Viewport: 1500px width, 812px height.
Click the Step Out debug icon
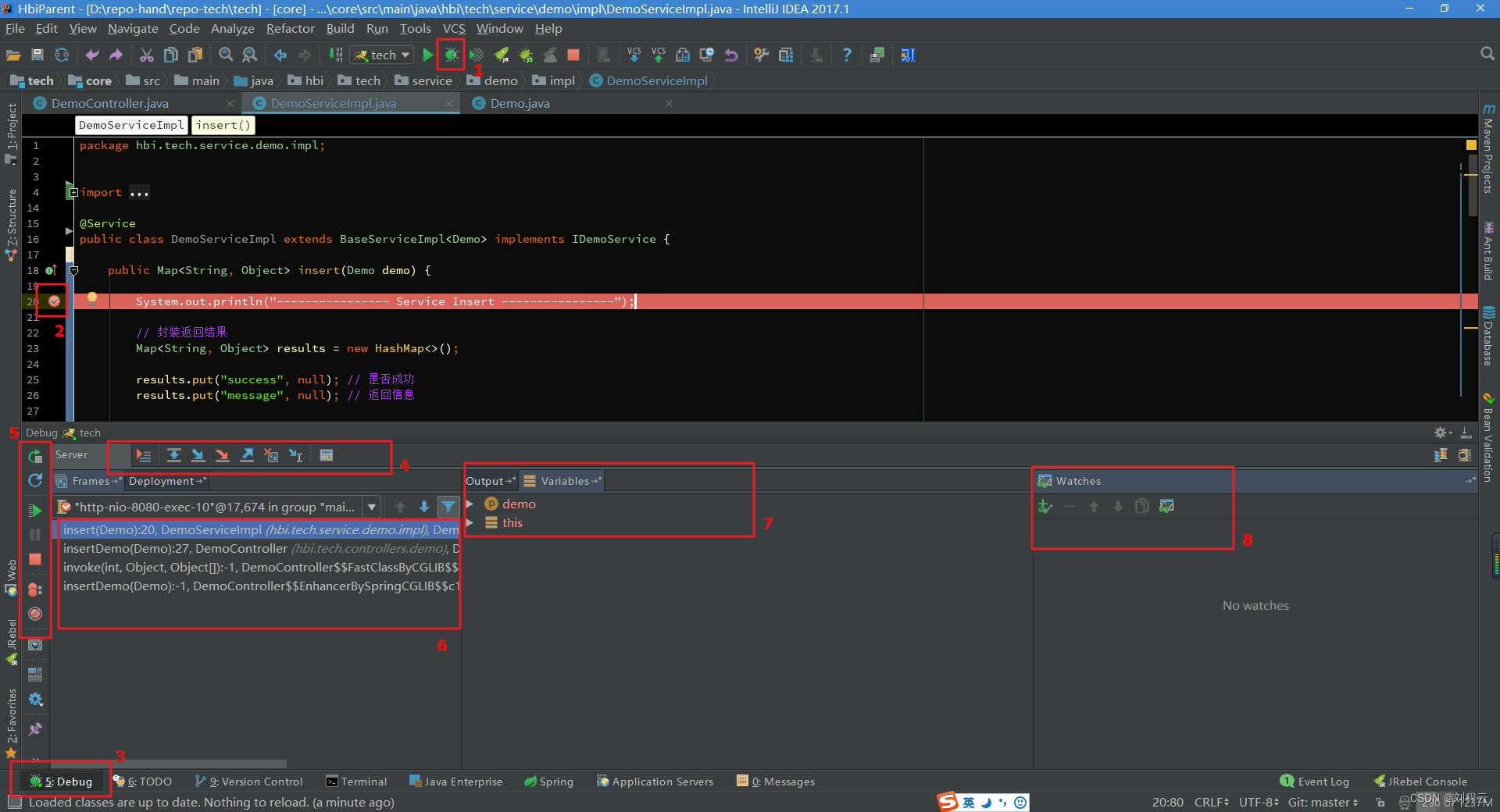tap(247, 455)
